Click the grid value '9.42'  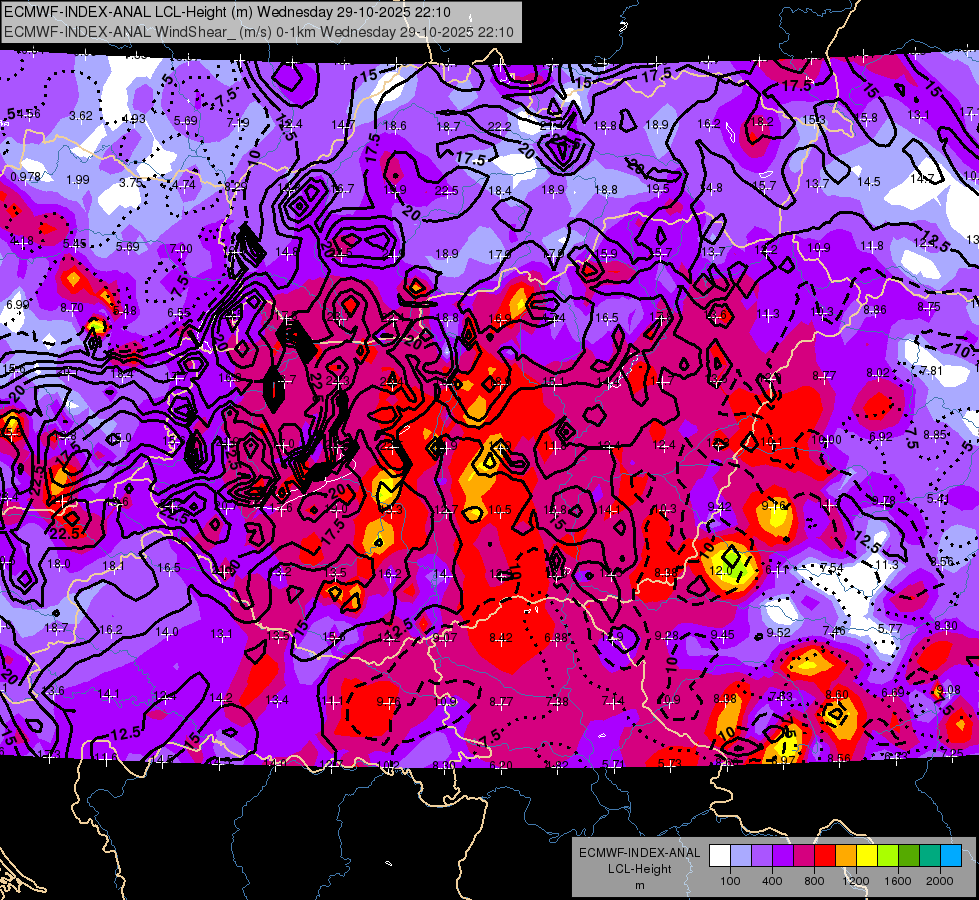click(719, 507)
